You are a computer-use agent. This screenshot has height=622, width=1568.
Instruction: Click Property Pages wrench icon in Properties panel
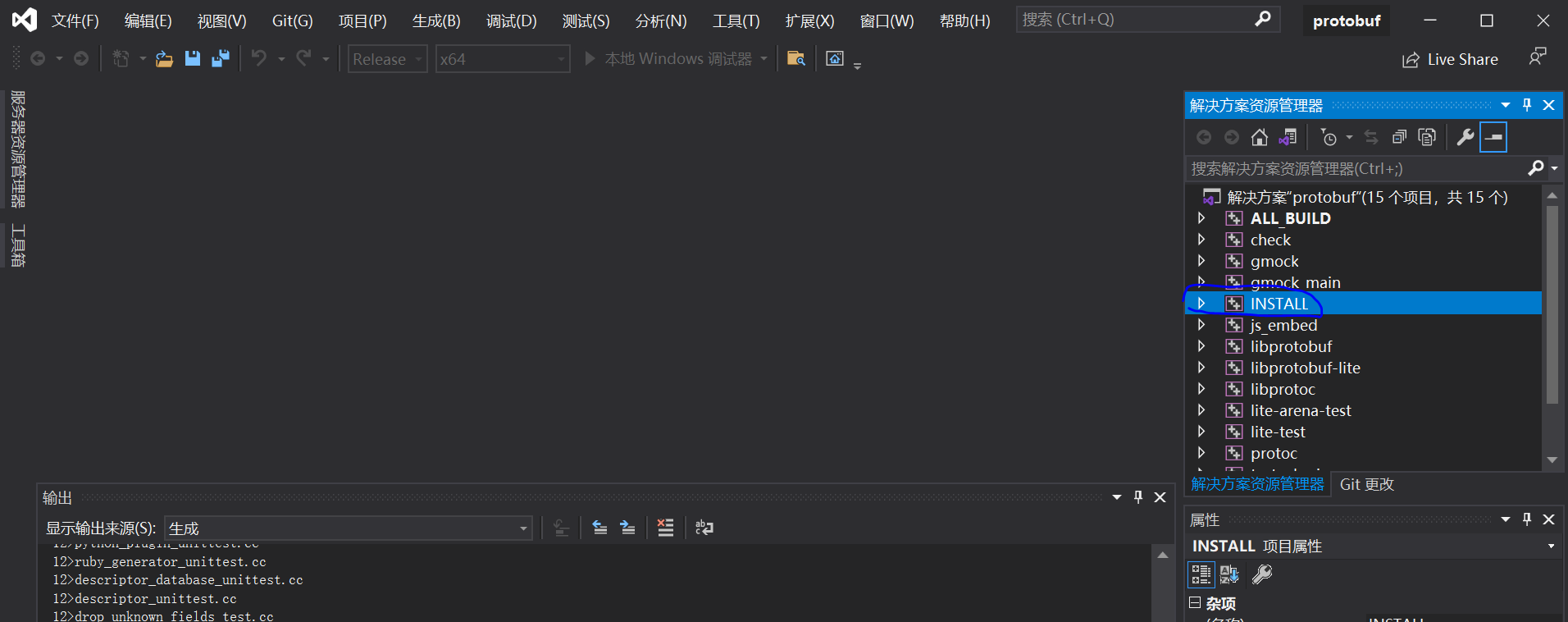pos(1262,574)
